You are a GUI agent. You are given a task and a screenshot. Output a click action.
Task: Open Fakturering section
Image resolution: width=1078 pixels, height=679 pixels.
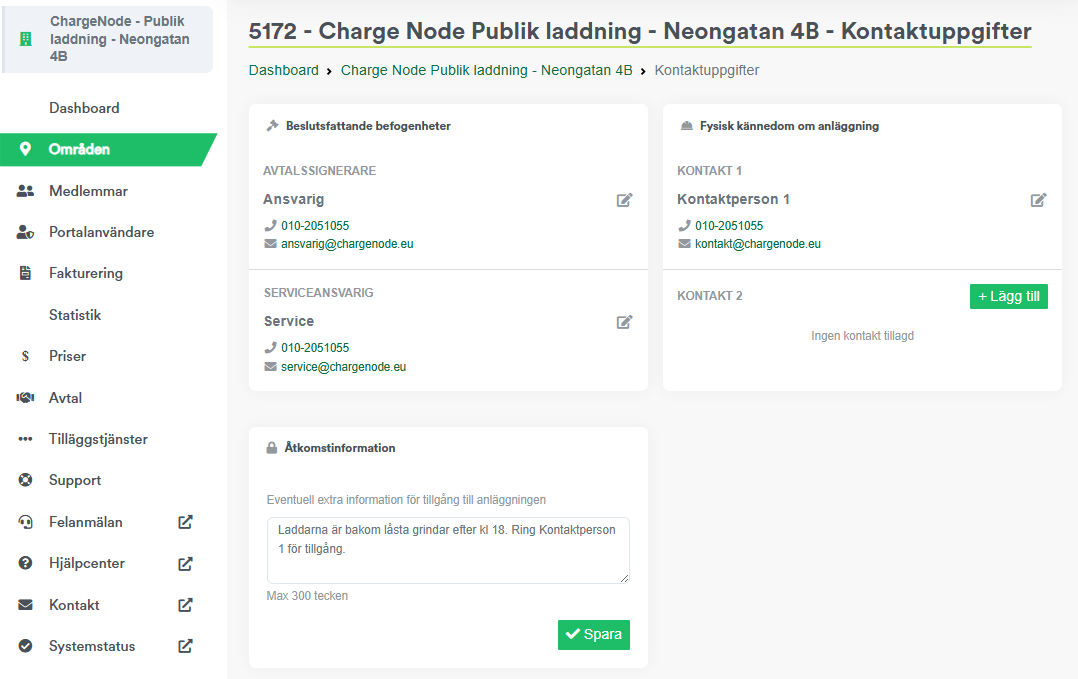click(x=86, y=273)
